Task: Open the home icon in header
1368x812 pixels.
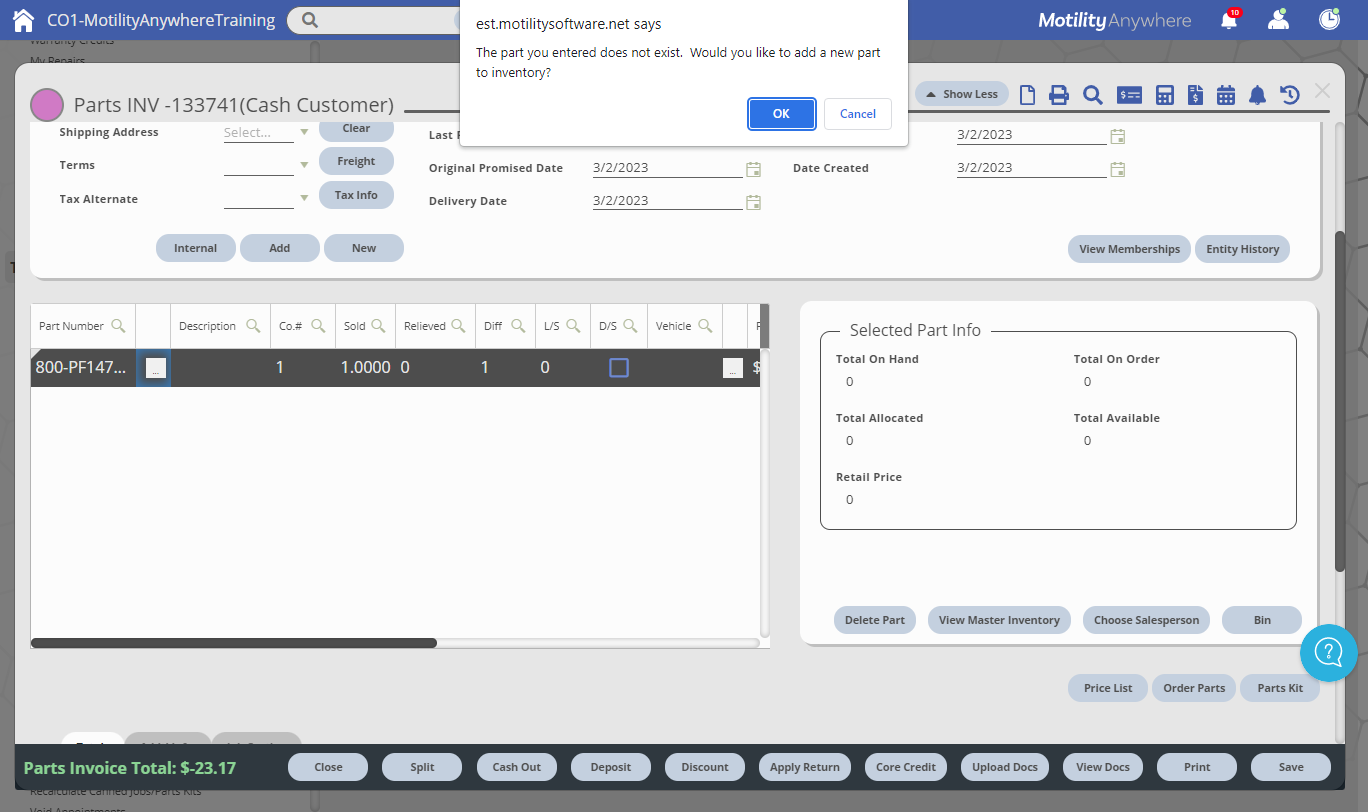Action: (x=23, y=20)
